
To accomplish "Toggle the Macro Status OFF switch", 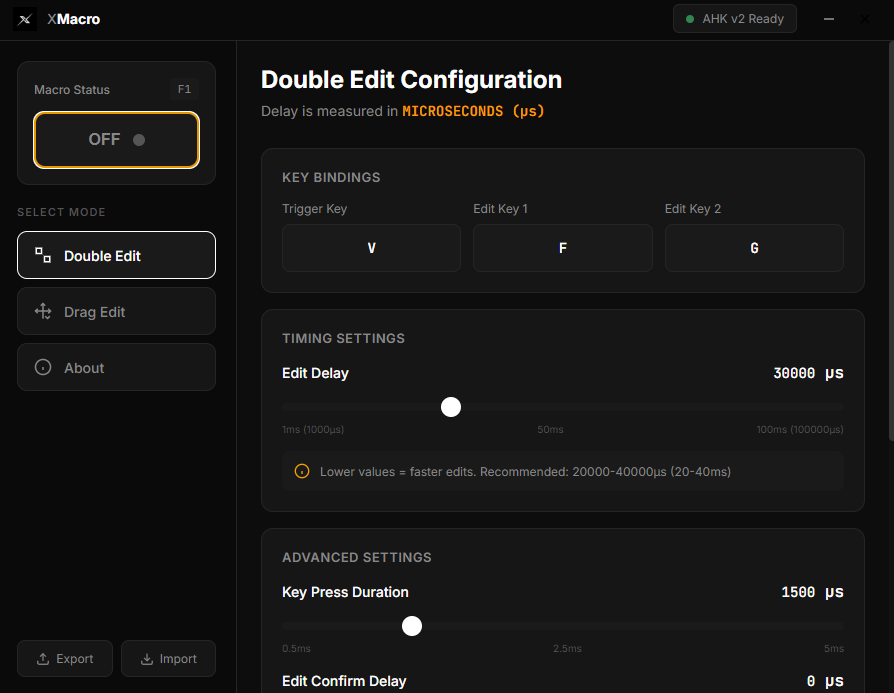I will coord(116,140).
